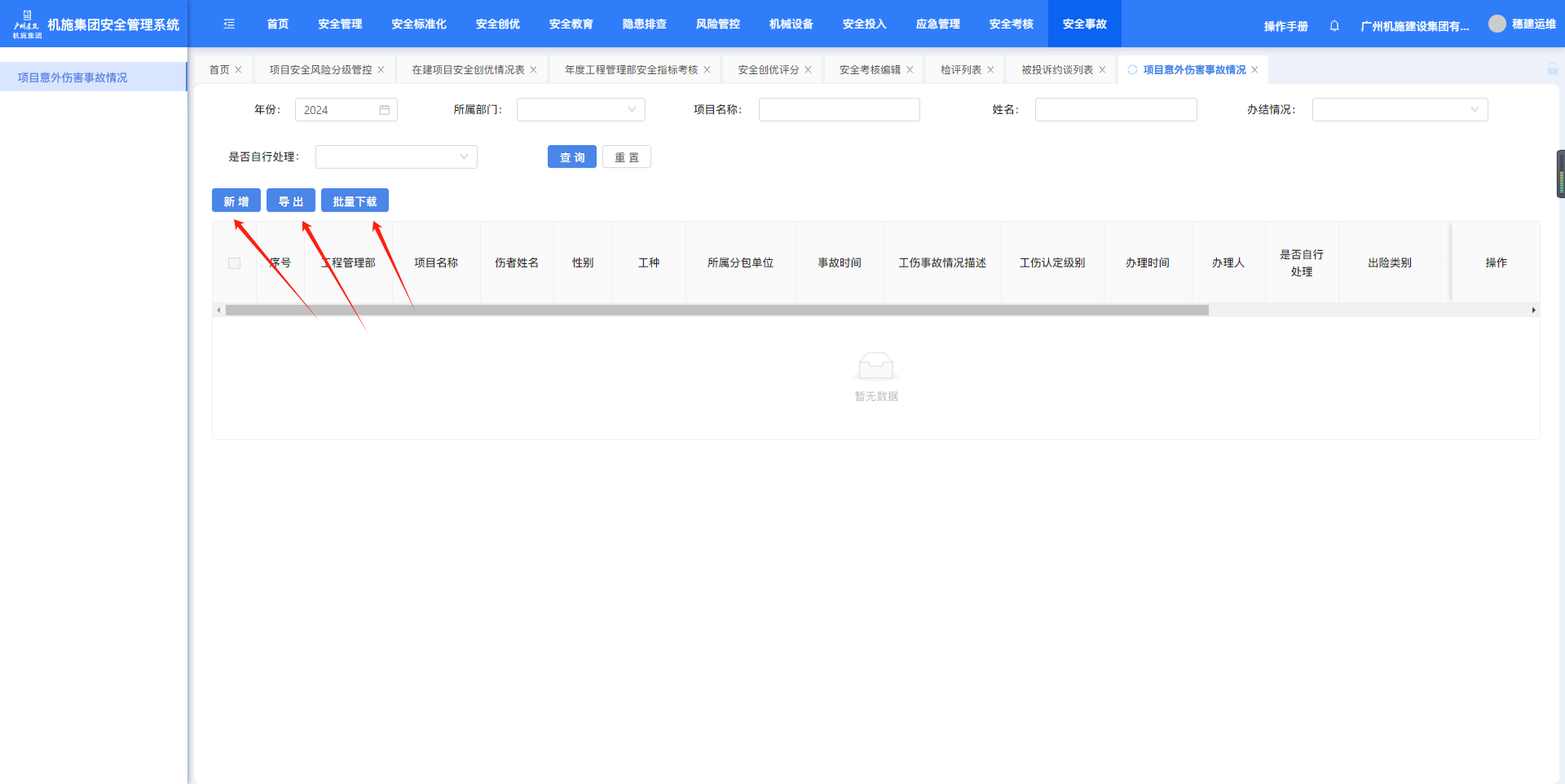
Task: Click the 查询 search button
Action: coord(571,157)
